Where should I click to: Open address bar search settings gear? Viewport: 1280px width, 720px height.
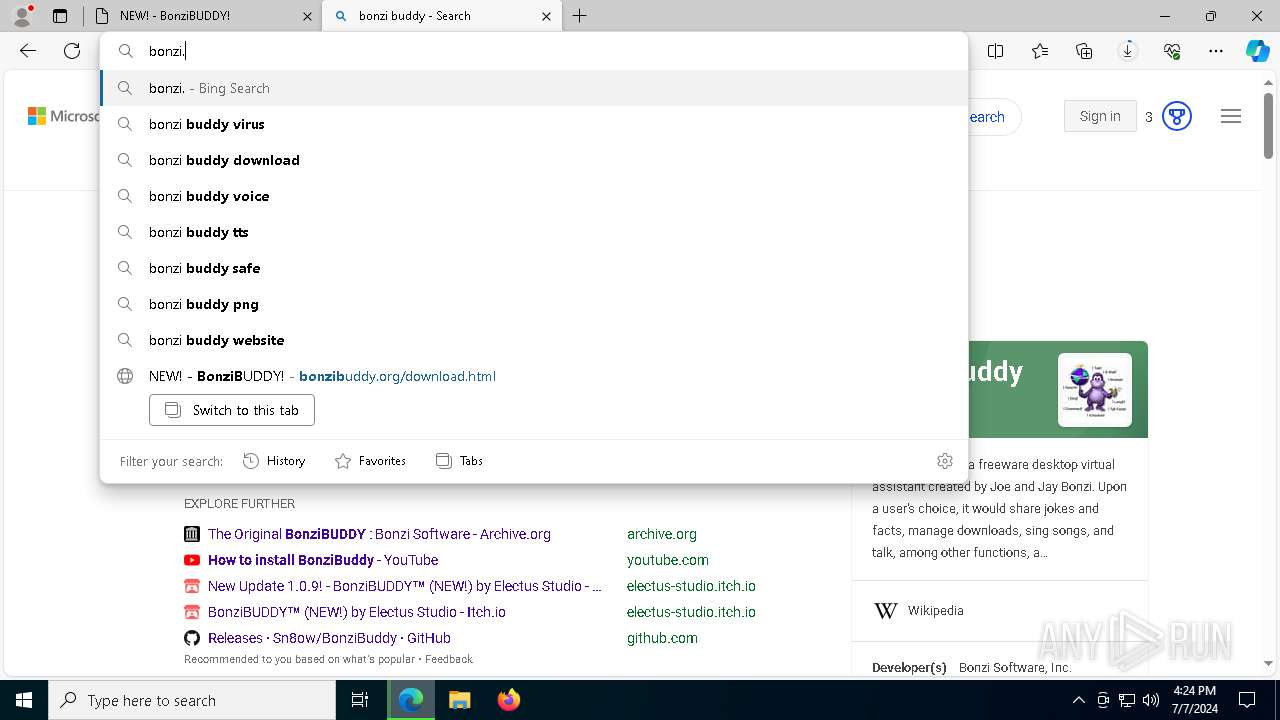945,461
